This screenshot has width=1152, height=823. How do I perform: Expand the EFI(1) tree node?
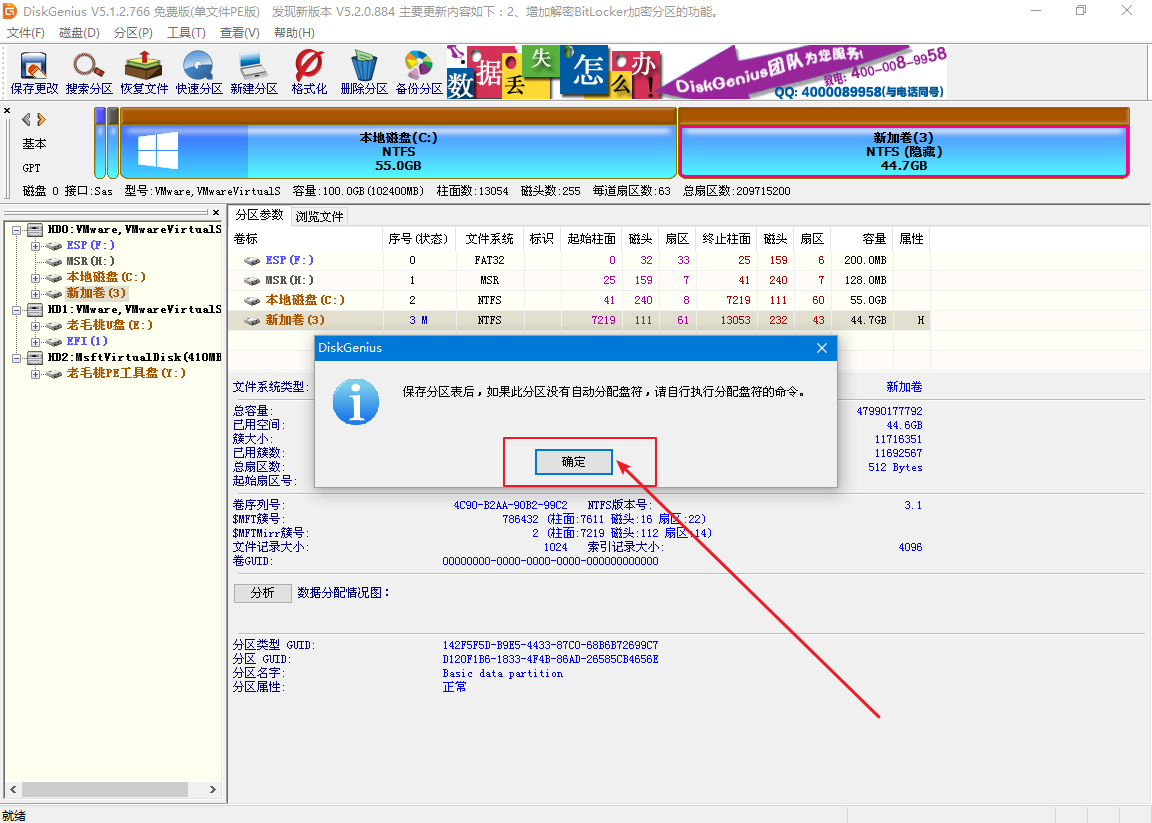click(35, 342)
